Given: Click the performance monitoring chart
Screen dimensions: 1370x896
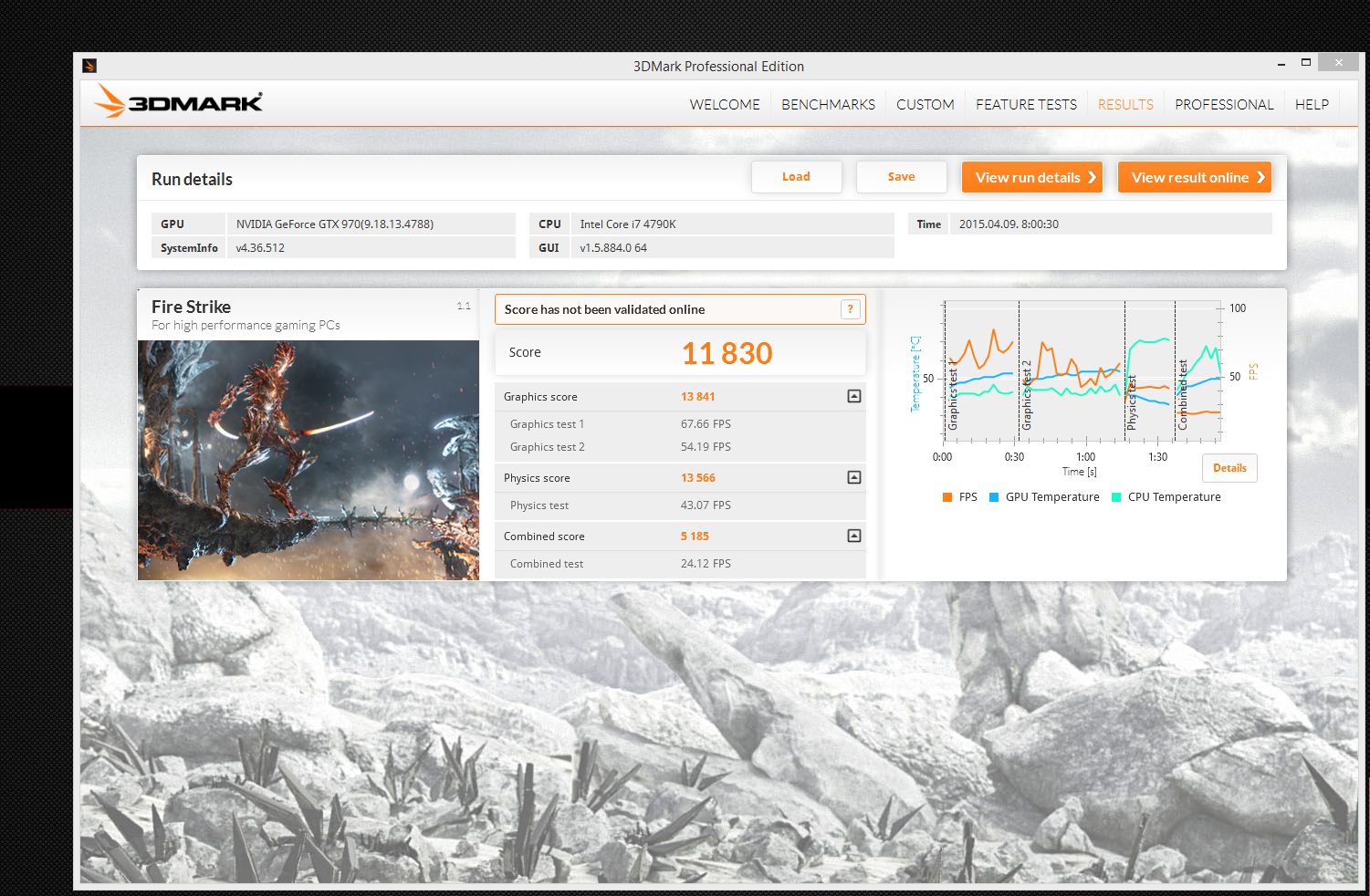Looking at the screenshot, I should (x=1082, y=370).
